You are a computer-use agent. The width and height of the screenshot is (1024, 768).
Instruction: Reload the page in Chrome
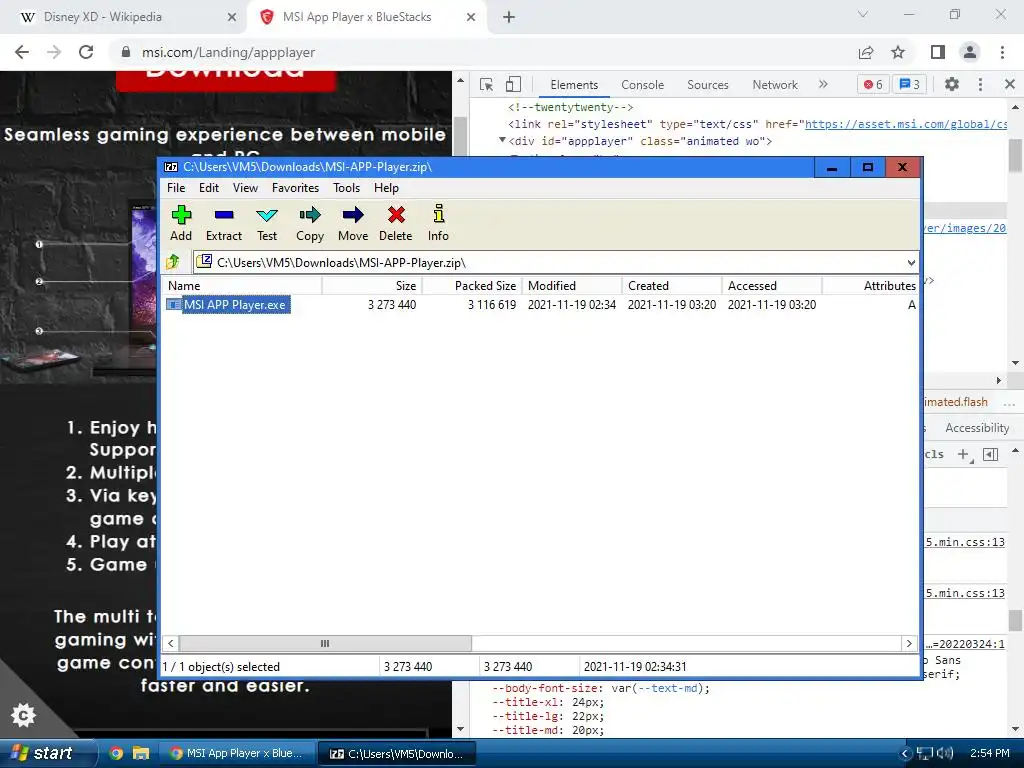(86, 52)
